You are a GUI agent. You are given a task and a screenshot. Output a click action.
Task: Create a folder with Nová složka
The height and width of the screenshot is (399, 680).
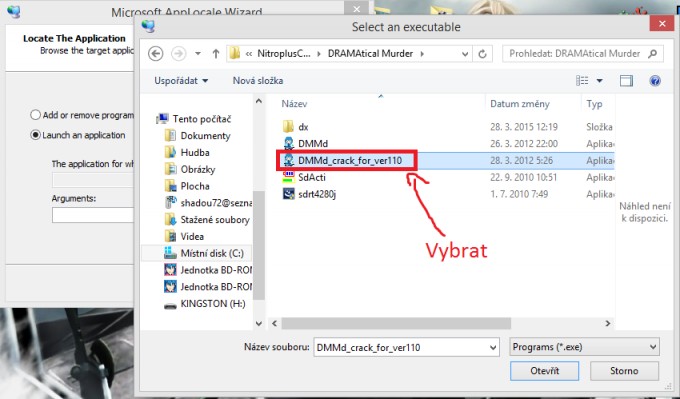(x=258, y=81)
